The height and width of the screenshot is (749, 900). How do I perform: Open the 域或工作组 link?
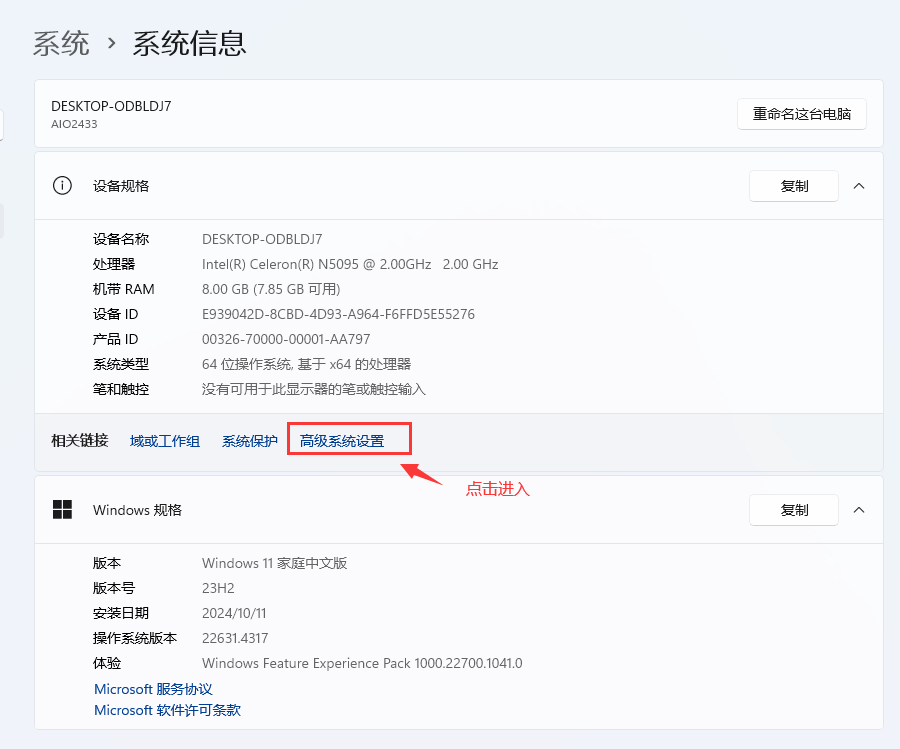(165, 441)
